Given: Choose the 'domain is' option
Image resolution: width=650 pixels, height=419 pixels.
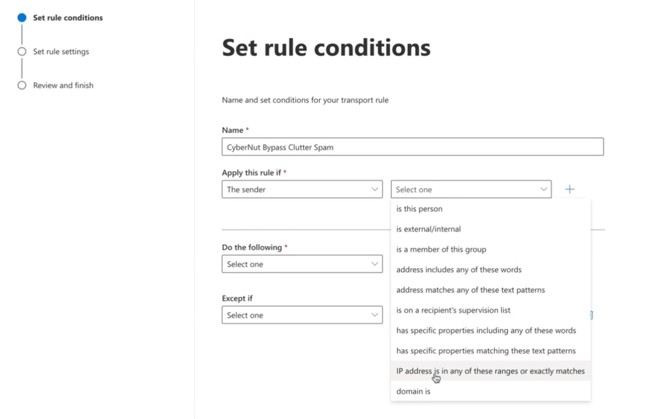Looking at the screenshot, I should (413, 392).
